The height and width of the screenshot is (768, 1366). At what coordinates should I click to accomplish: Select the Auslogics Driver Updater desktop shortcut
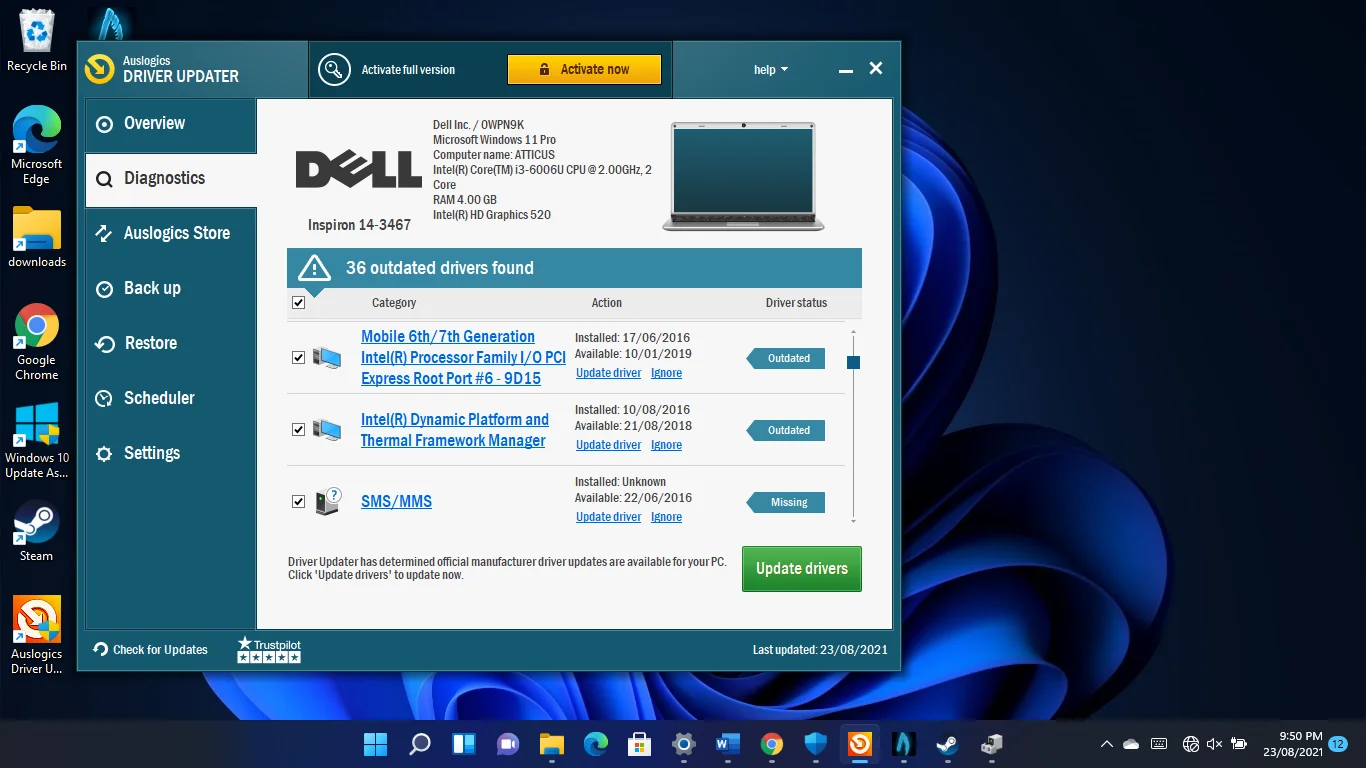37,636
